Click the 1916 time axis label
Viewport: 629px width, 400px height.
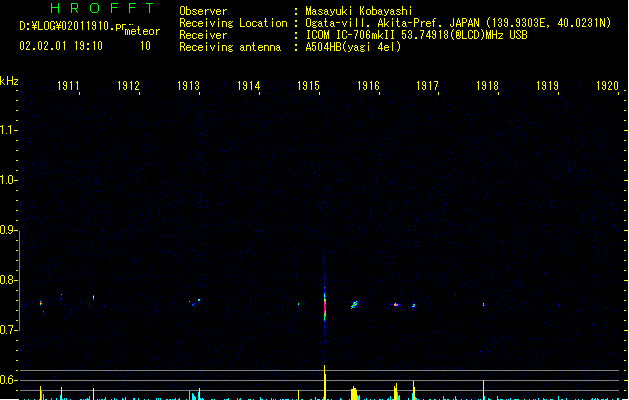[x=369, y=86]
